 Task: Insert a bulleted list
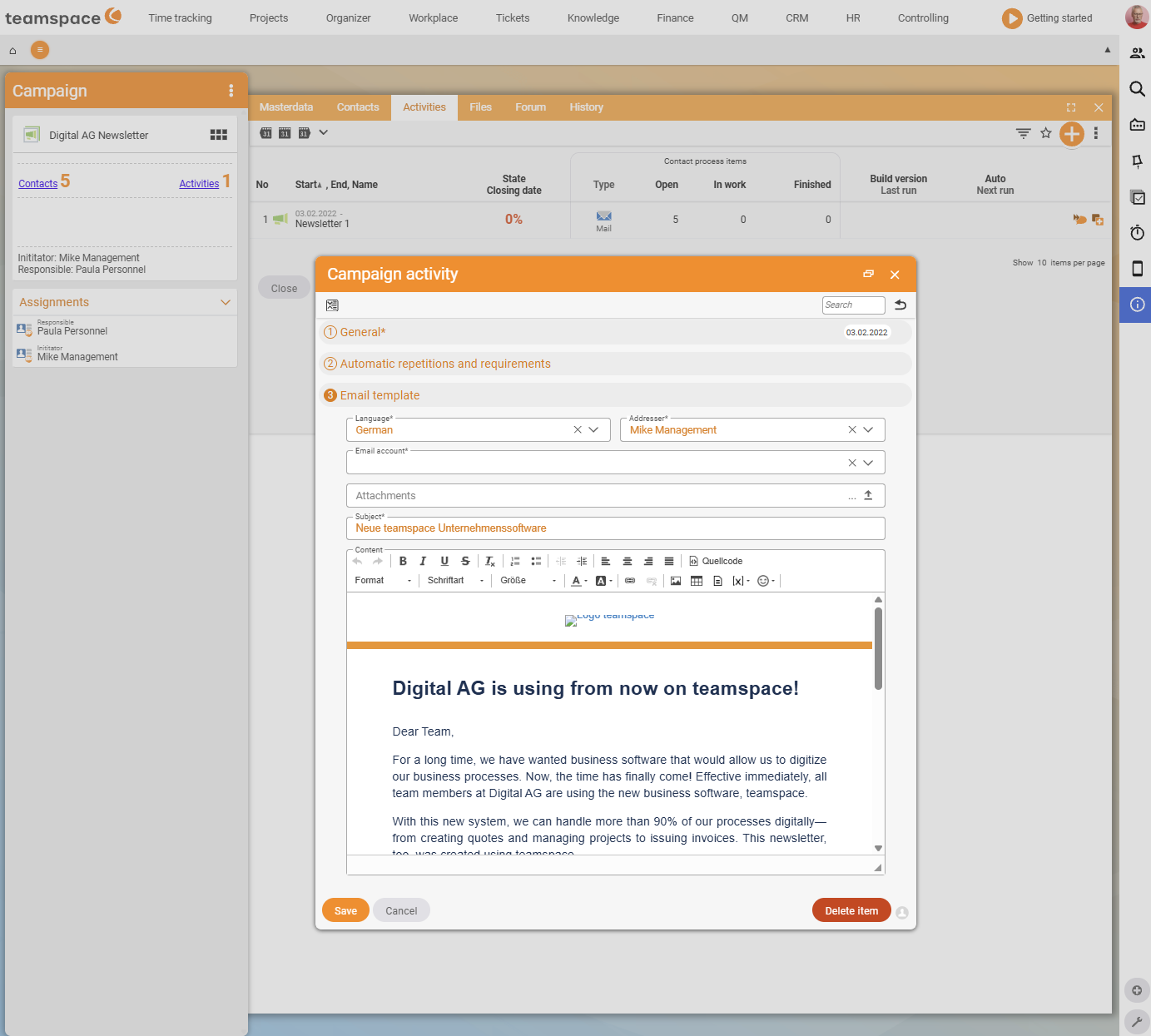pyautogui.click(x=536, y=561)
